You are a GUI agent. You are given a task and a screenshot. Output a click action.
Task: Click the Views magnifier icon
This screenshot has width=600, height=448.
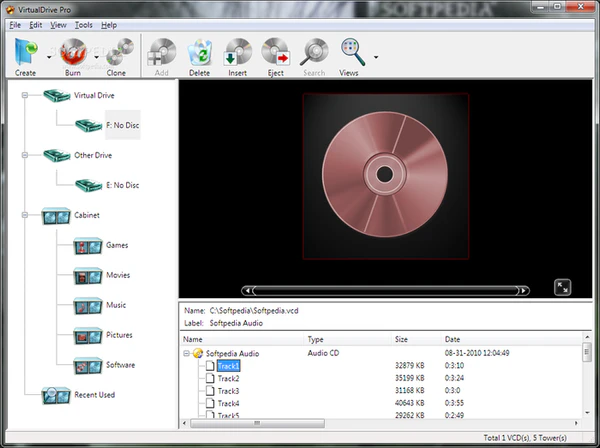350,51
